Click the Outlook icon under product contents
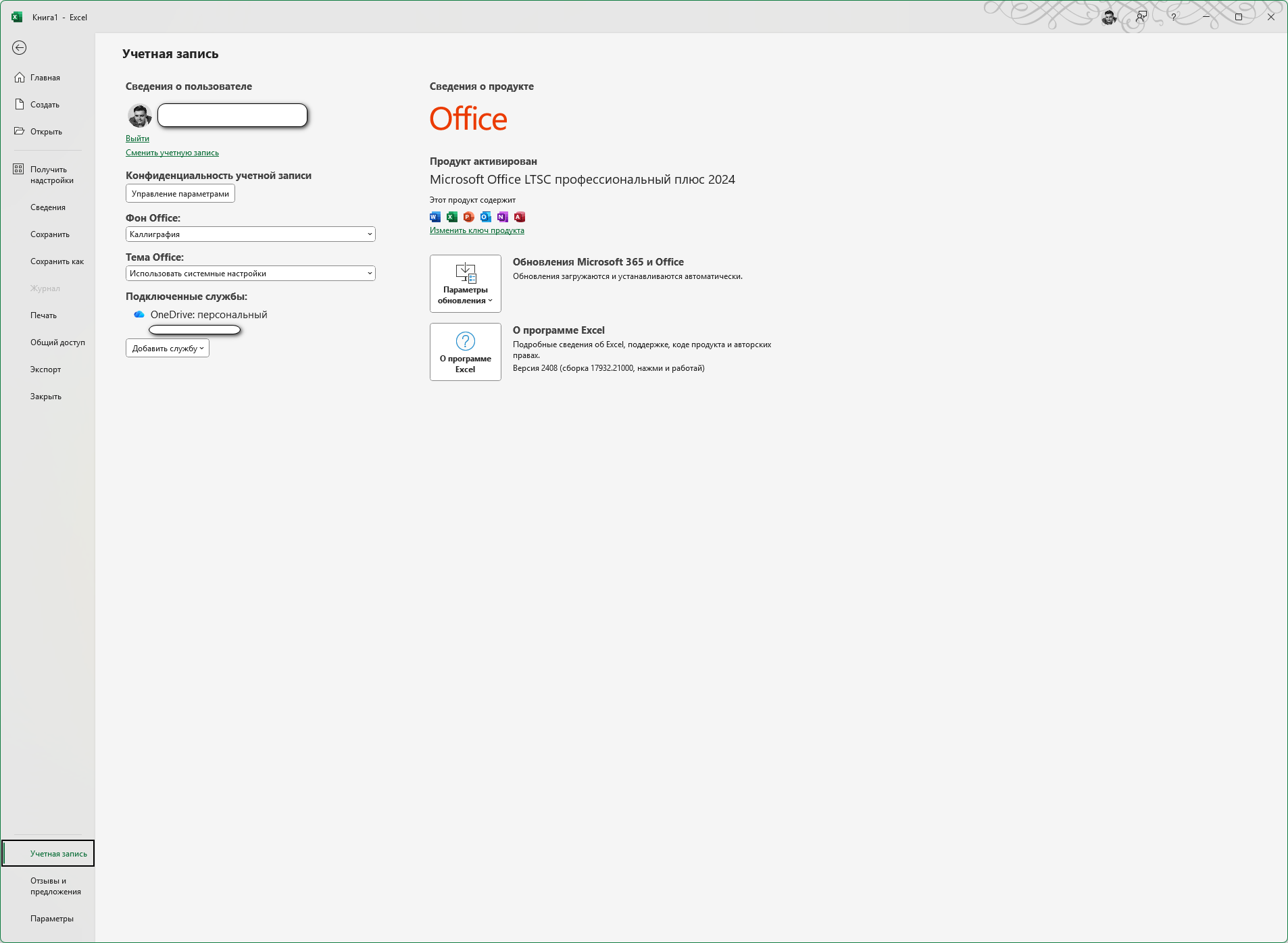Screen dimensions: 1288x943 pos(486,217)
